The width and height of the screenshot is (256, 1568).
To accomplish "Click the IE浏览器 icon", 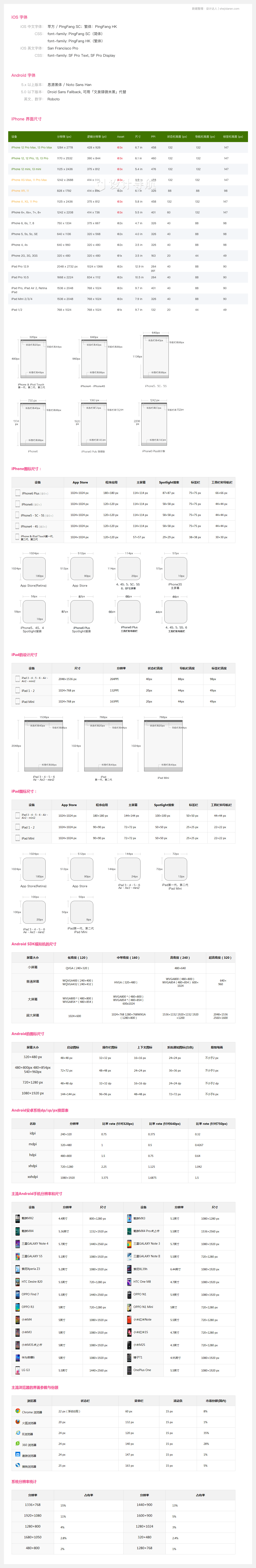I will 18,1433.
